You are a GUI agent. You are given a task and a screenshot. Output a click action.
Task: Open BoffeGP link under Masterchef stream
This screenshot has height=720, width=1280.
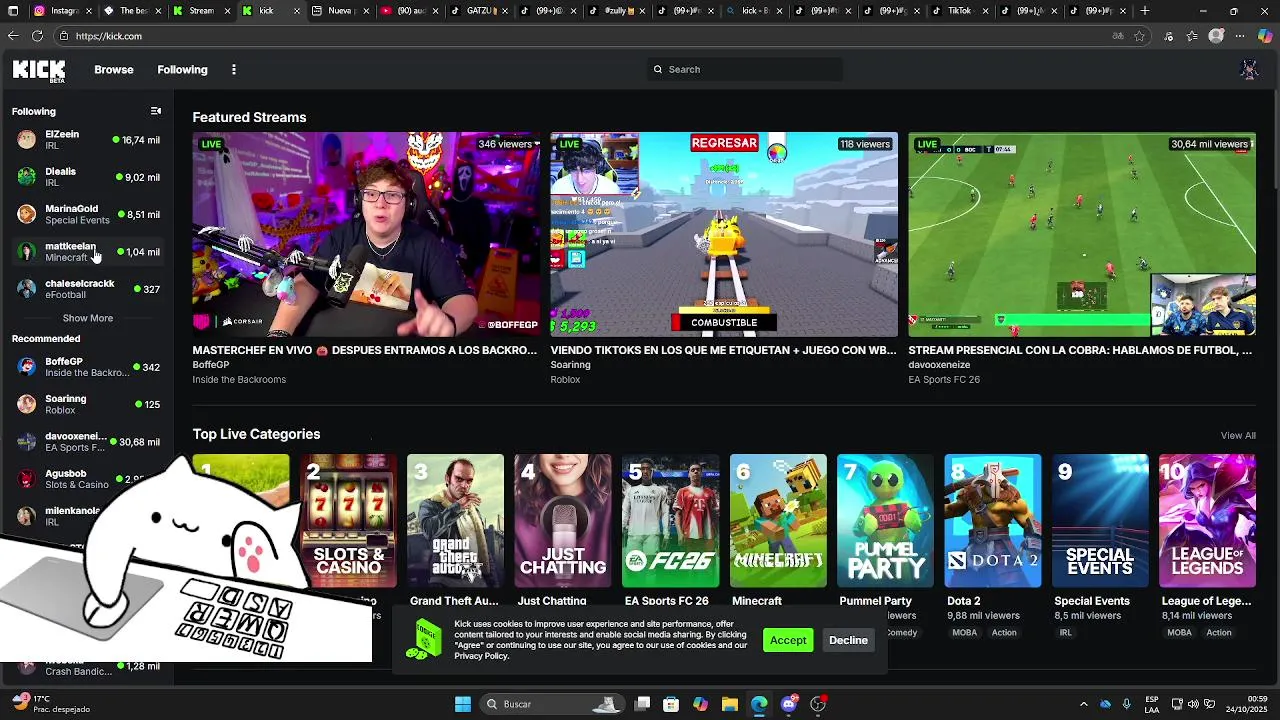[211, 365]
